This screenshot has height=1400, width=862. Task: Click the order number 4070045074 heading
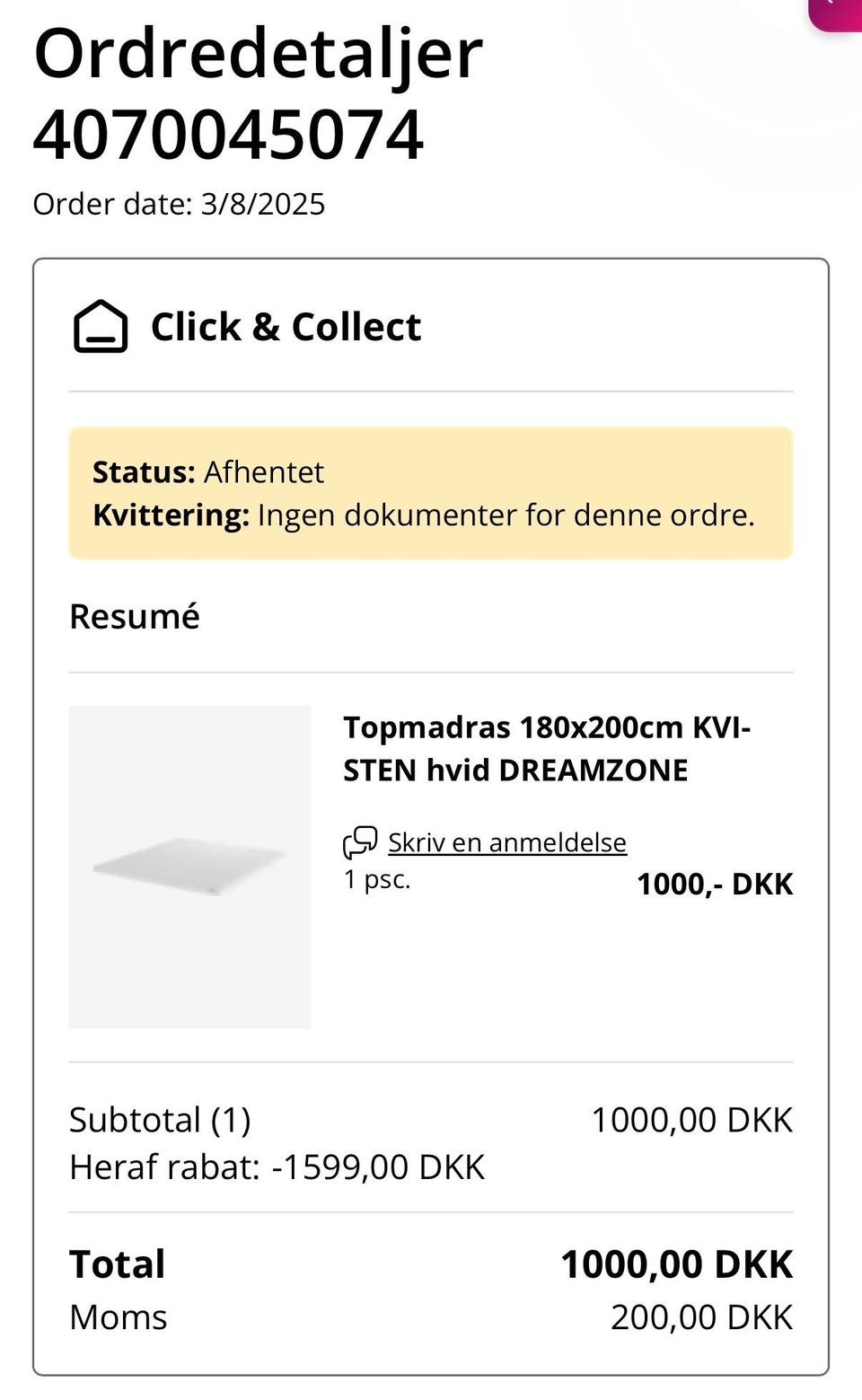coord(228,135)
